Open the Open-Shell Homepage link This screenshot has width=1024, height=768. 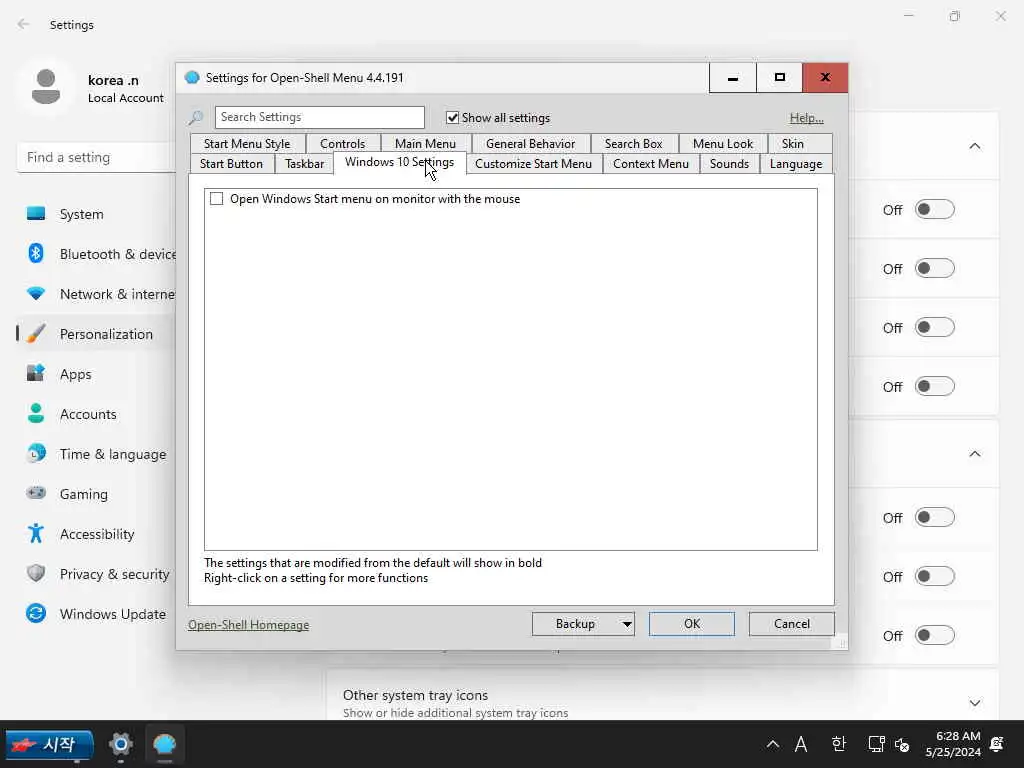[249, 625]
